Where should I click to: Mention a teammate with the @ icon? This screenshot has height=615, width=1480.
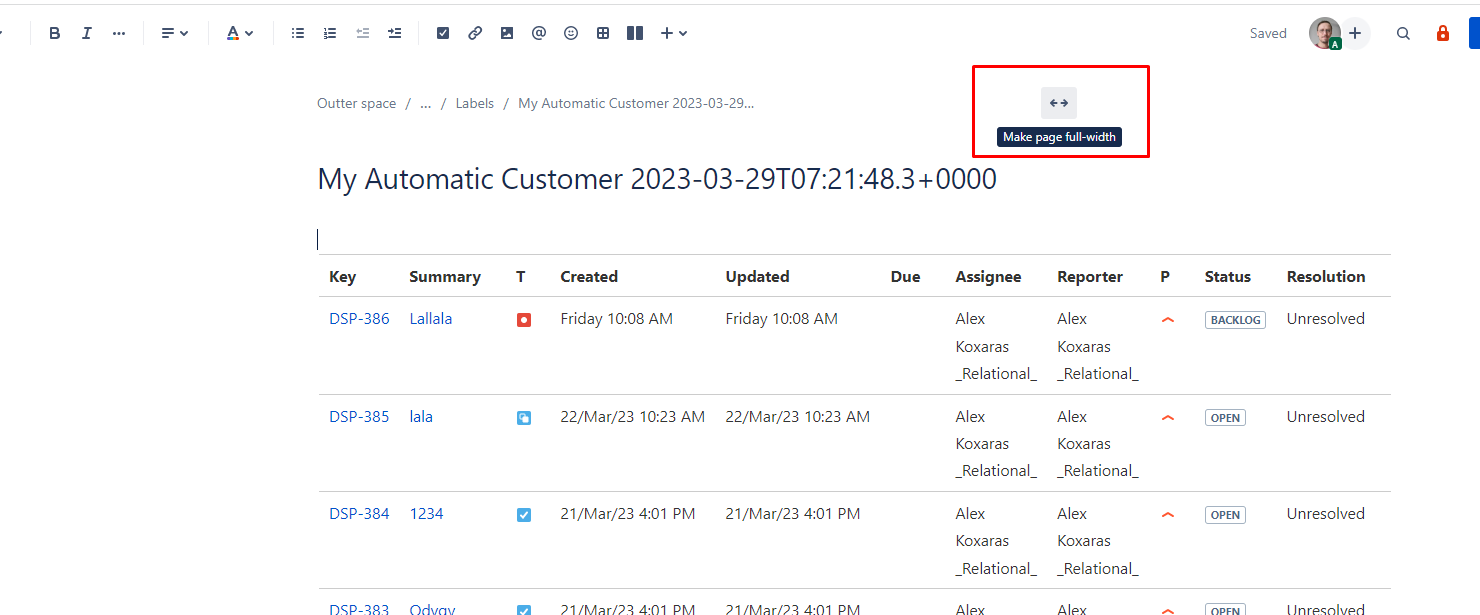coord(538,32)
